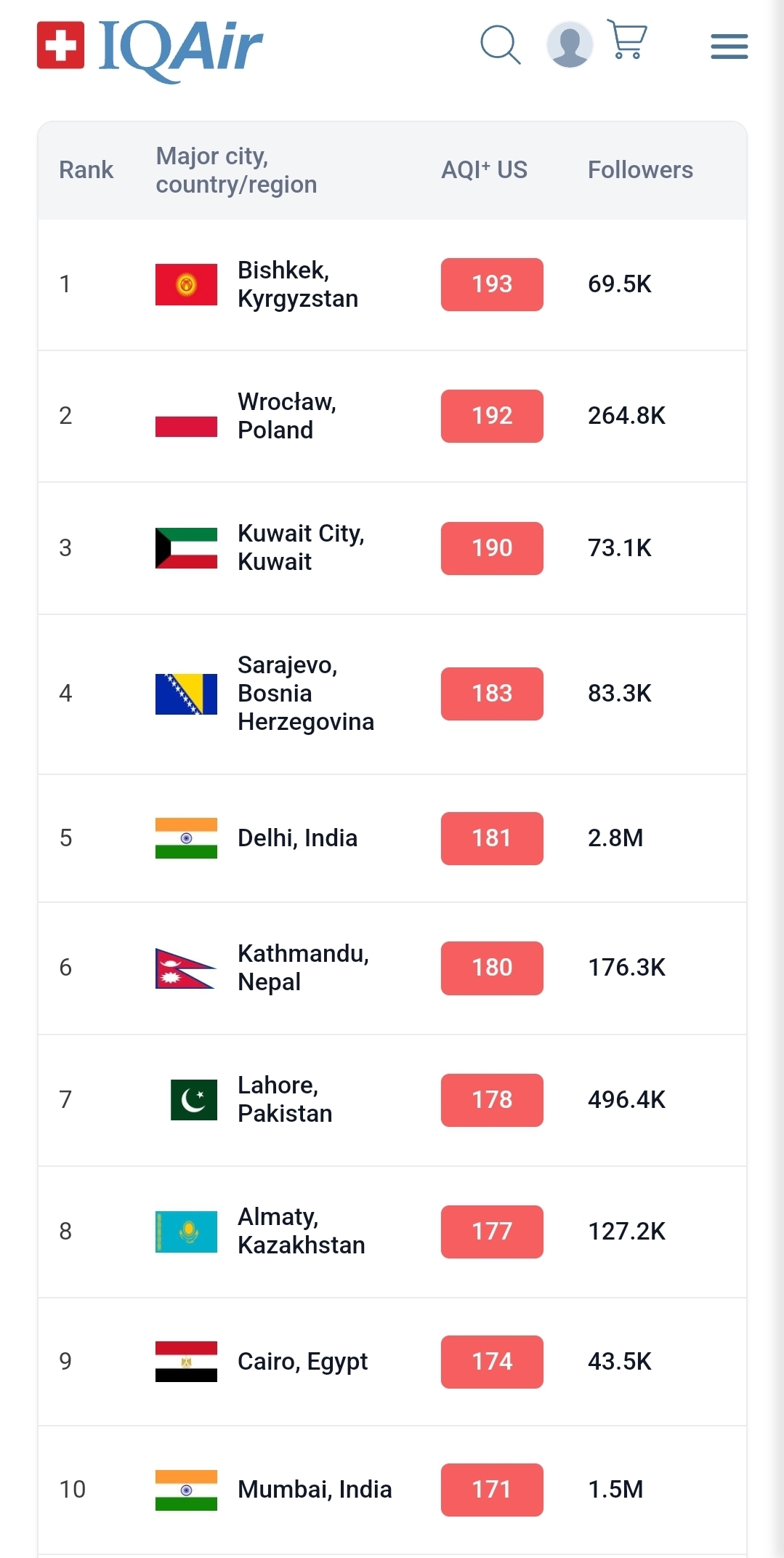Open the user profile avatar

pyautogui.click(x=570, y=45)
